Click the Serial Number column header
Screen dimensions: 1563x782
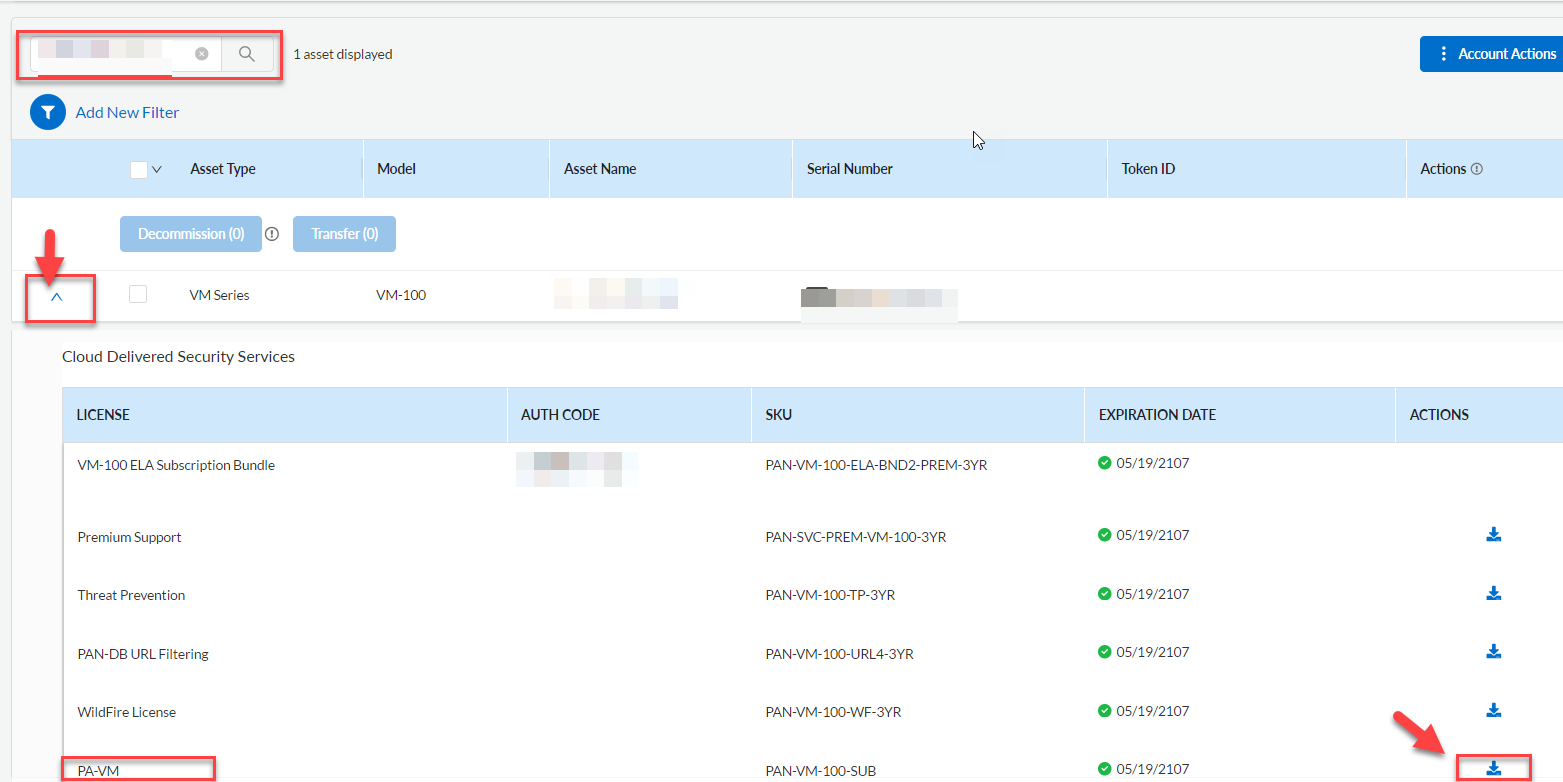point(850,169)
